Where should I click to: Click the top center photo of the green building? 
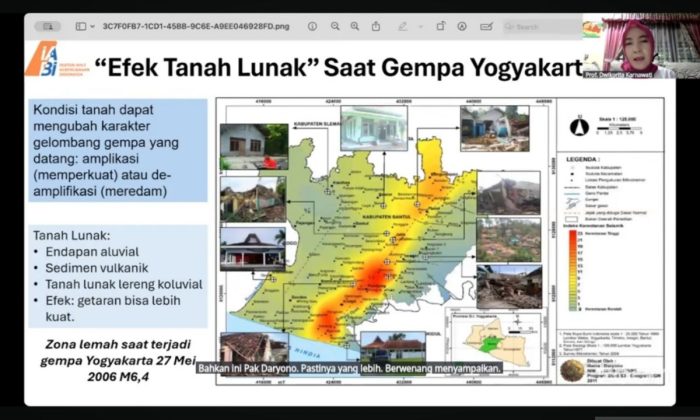click(x=374, y=129)
